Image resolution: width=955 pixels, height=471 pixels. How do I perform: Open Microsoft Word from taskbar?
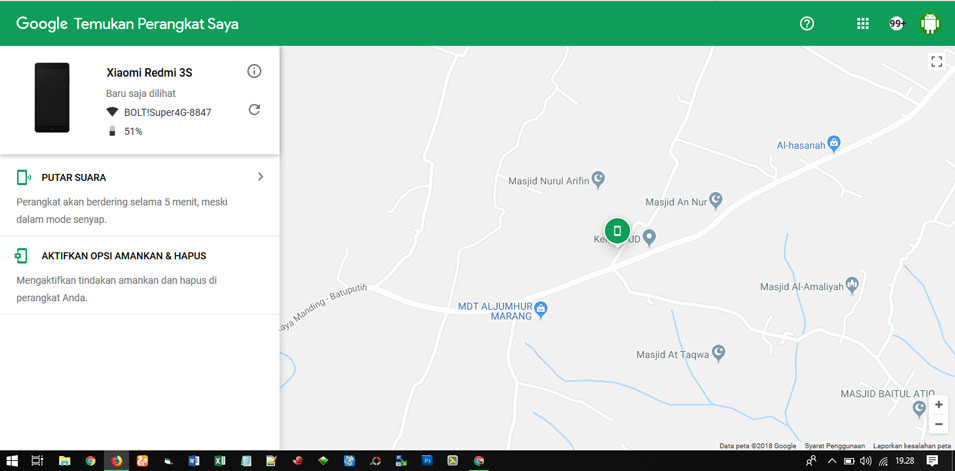coord(194,461)
